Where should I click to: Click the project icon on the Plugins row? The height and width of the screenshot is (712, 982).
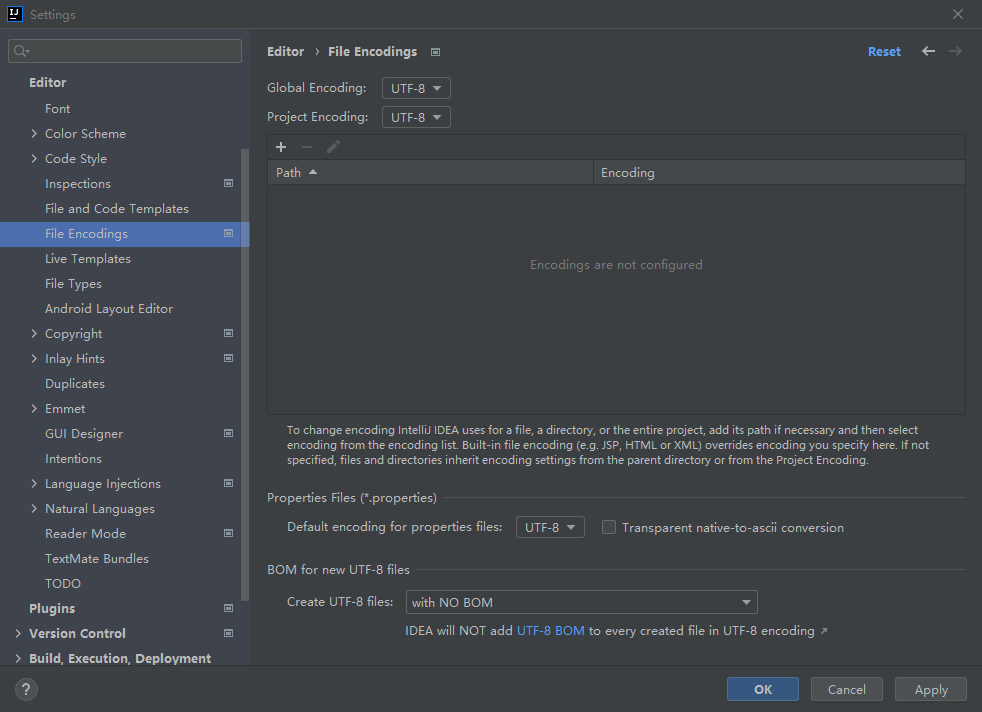click(x=229, y=608)
